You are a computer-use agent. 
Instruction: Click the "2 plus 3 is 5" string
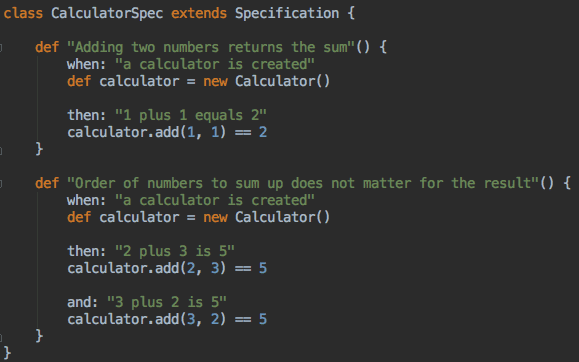click(x=175, y=251)
